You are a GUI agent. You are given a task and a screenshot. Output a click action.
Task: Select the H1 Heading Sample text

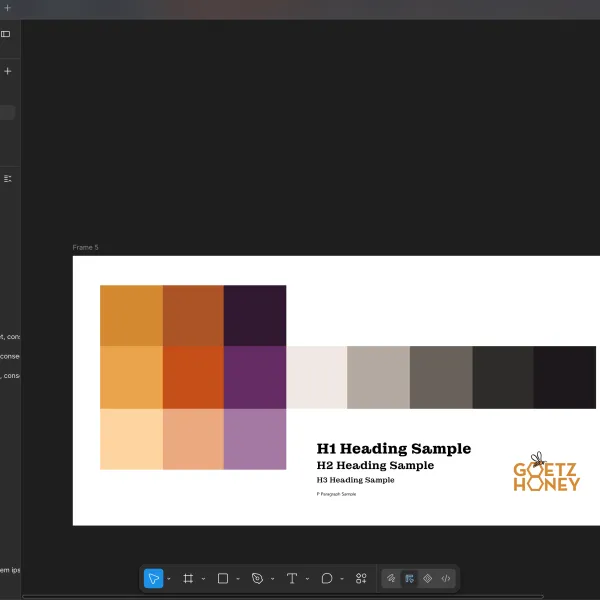pos(394,448)
